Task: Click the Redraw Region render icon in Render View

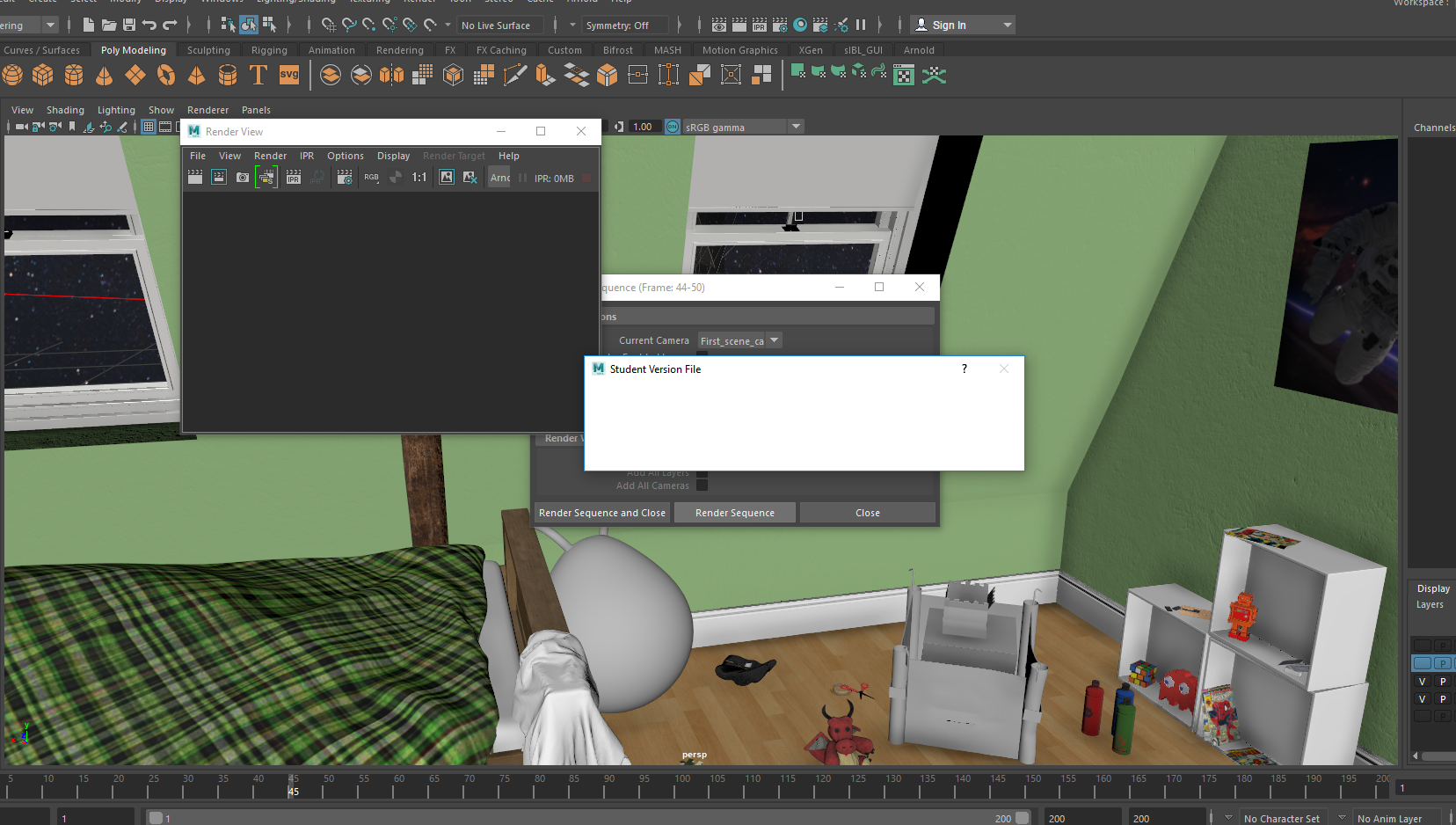Action: click(218, 177)
